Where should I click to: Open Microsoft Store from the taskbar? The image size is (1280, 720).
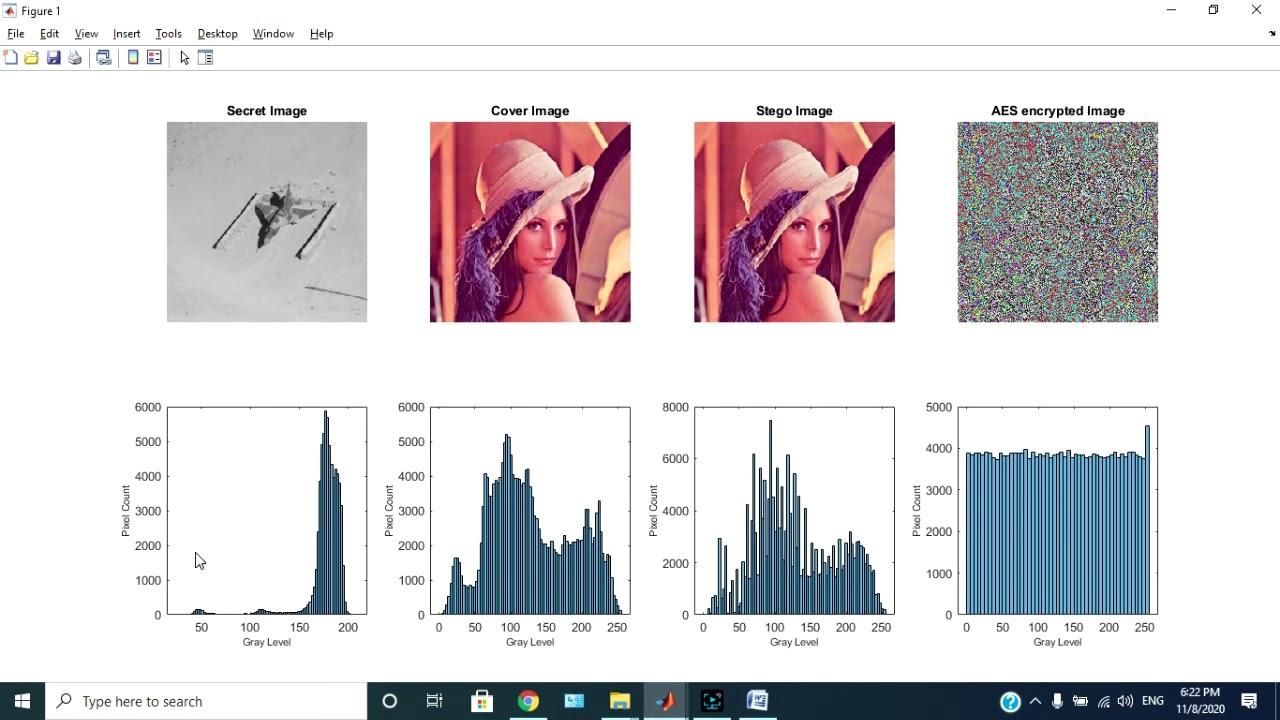coord(482,701)
